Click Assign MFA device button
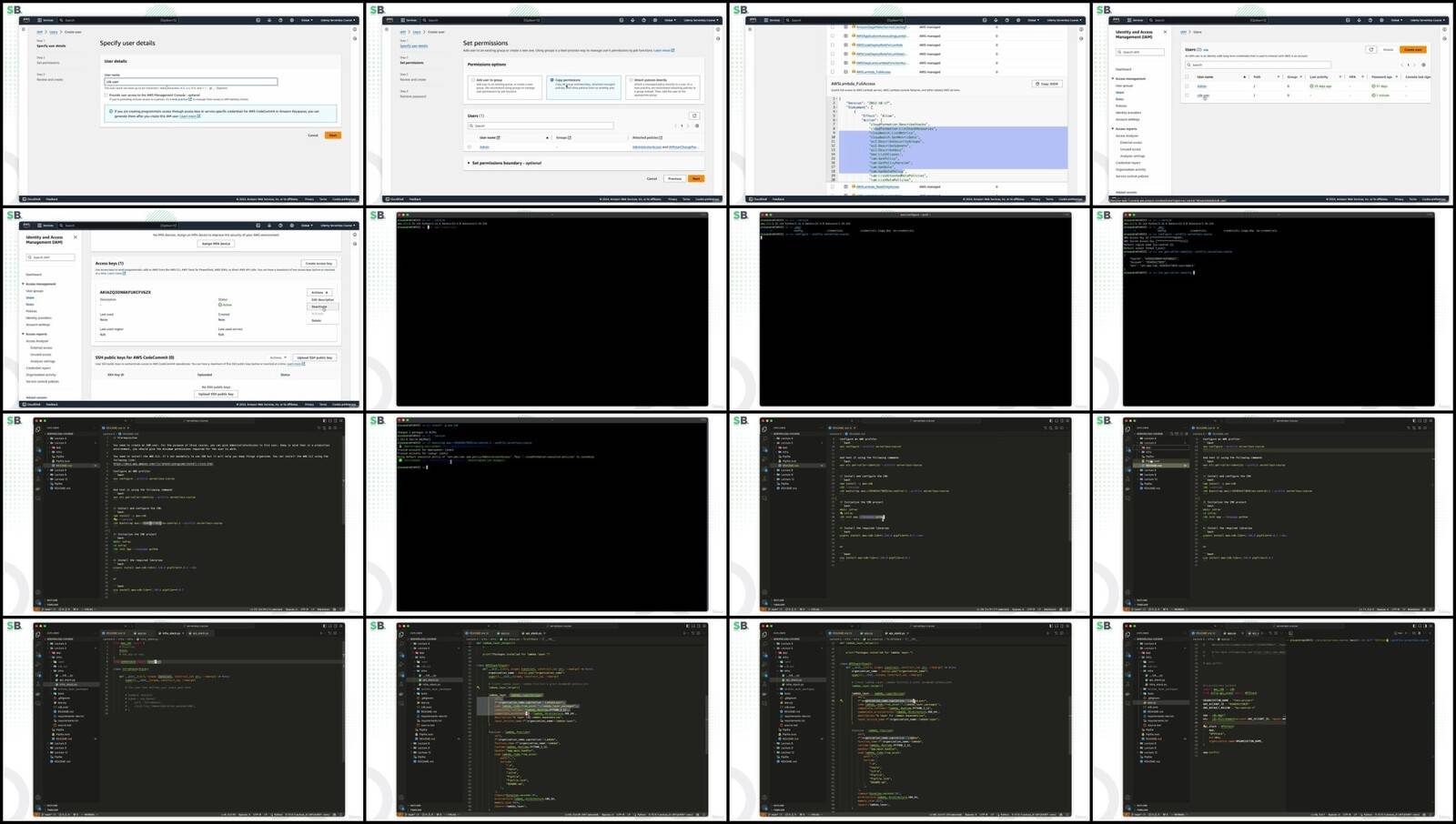Image resolution: width=1456 pixels, height=824 pixels. click(216, 244)
